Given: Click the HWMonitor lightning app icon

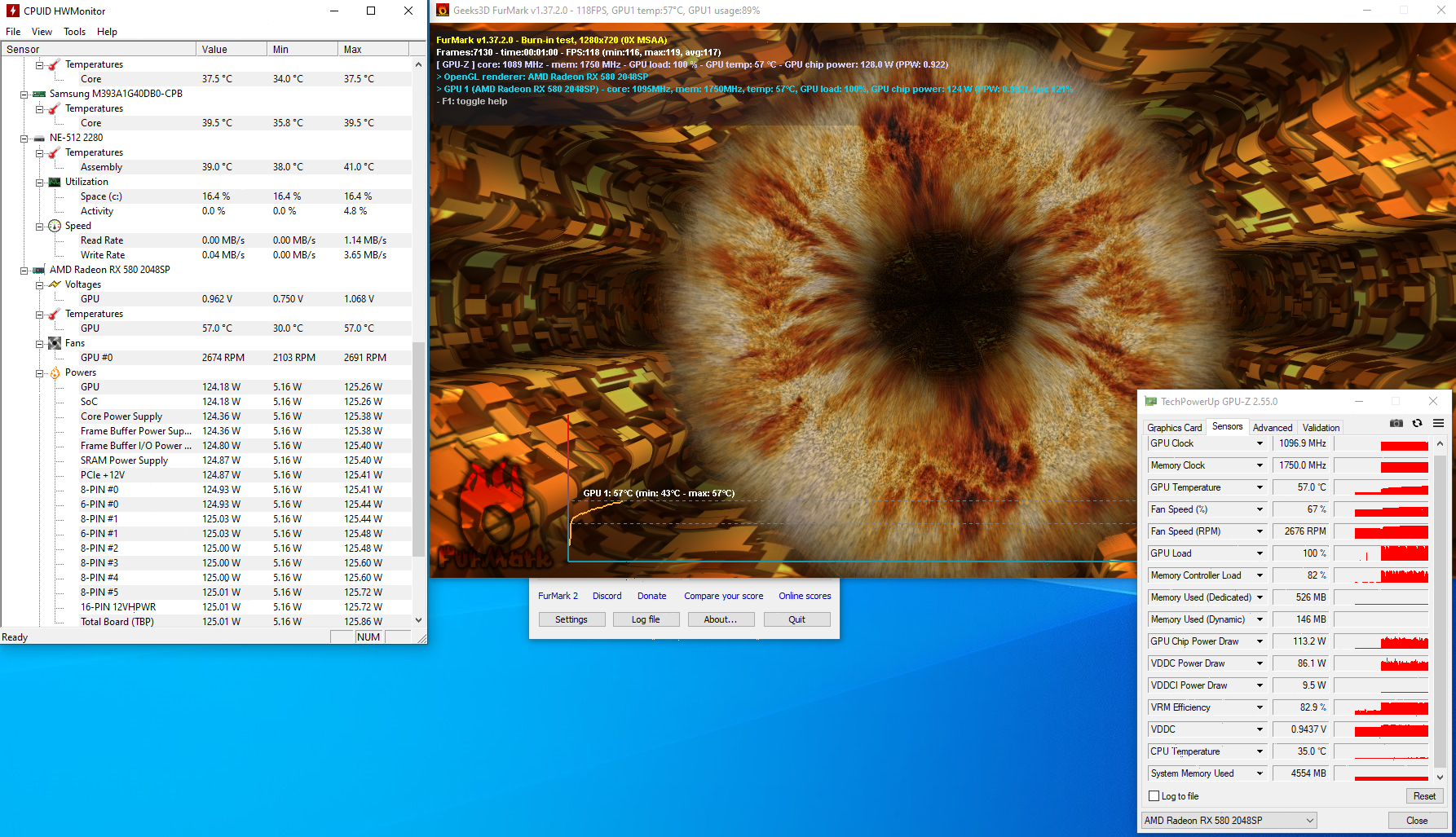Looking at the screenshot, I should coord(13,11).
